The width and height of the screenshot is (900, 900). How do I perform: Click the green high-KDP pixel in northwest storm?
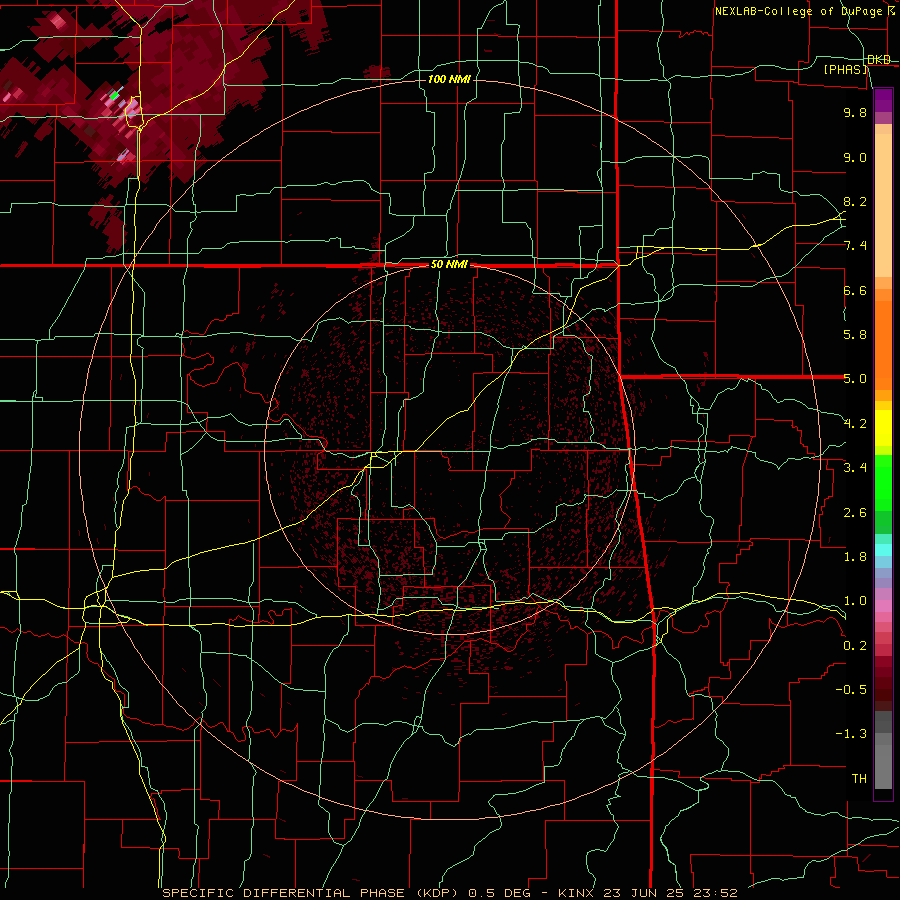click(115, 95)
